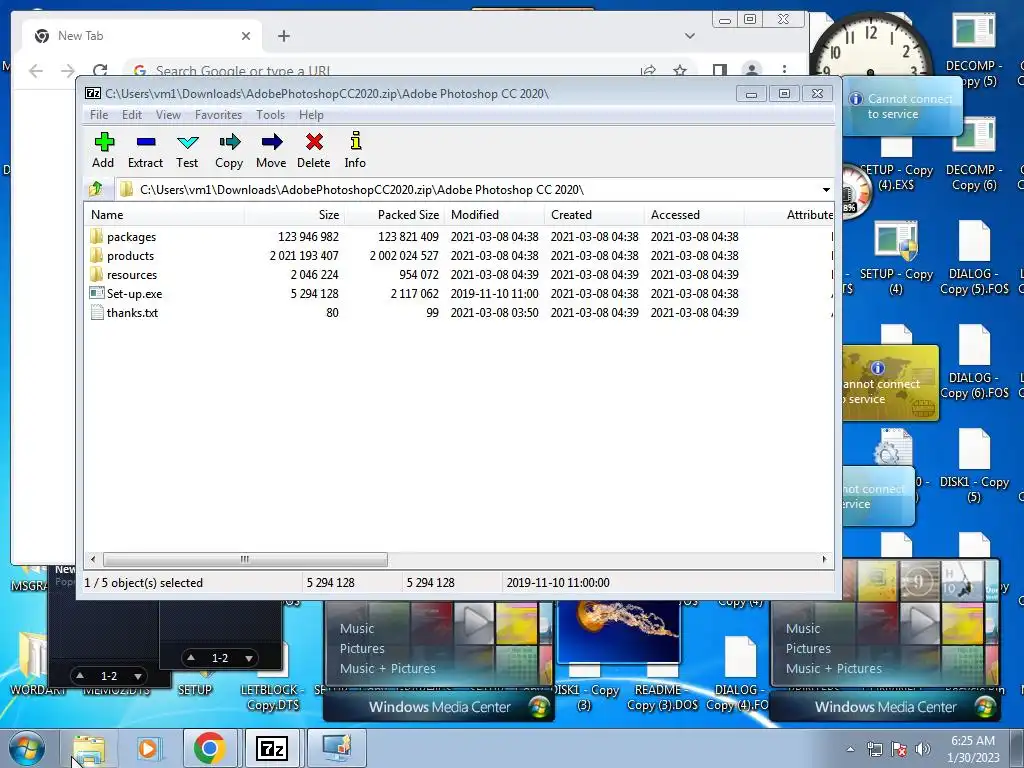The width and height of the screenshot is (1024, 768).
Task: Sort by the Name column header
Action: (x=165, y=215)
